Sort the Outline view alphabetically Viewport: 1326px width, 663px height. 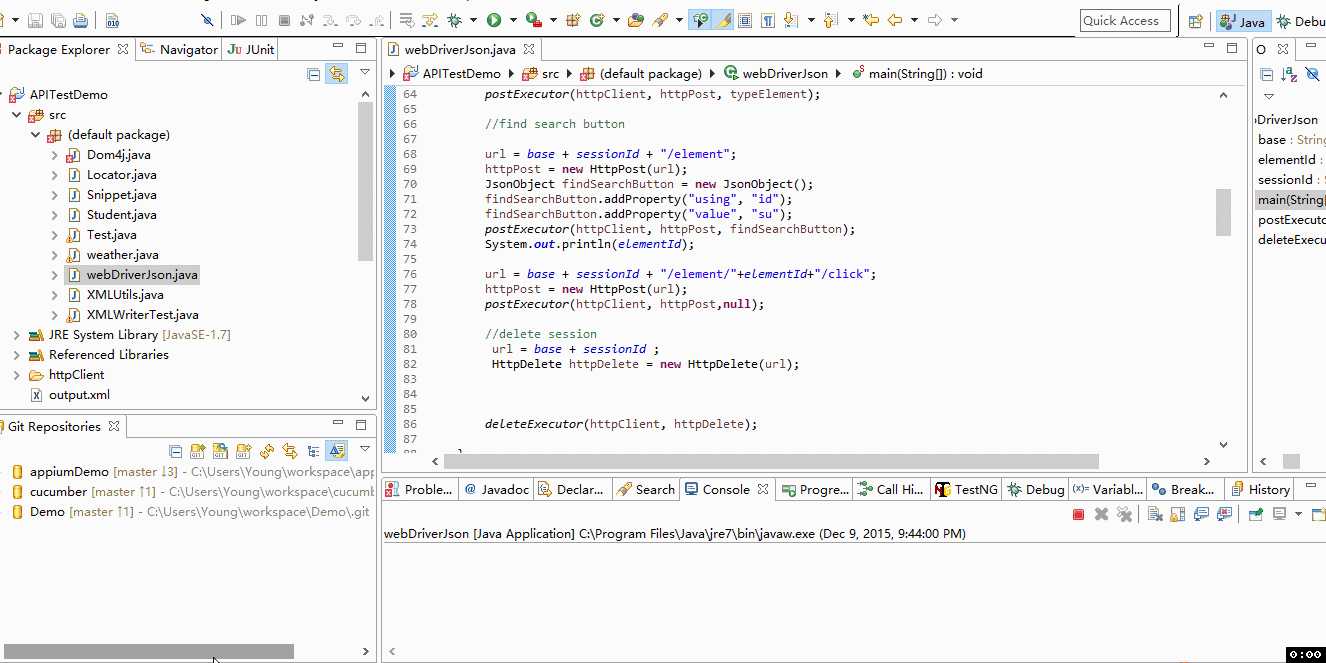coord(1288,74)
